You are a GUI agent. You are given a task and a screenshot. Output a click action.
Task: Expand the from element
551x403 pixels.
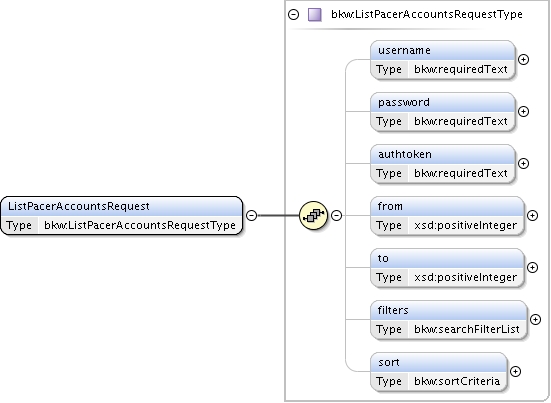532,215
